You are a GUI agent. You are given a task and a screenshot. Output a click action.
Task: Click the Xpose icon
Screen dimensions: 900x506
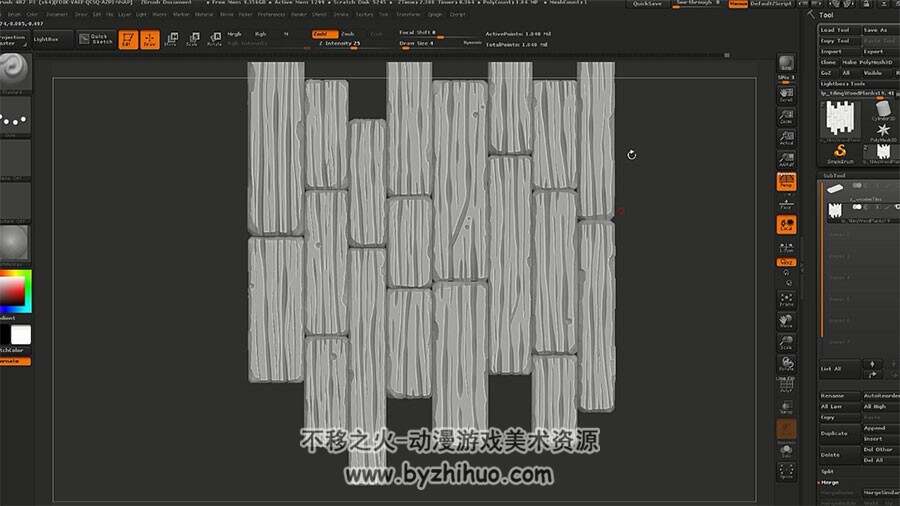click(x=786, y=472)
